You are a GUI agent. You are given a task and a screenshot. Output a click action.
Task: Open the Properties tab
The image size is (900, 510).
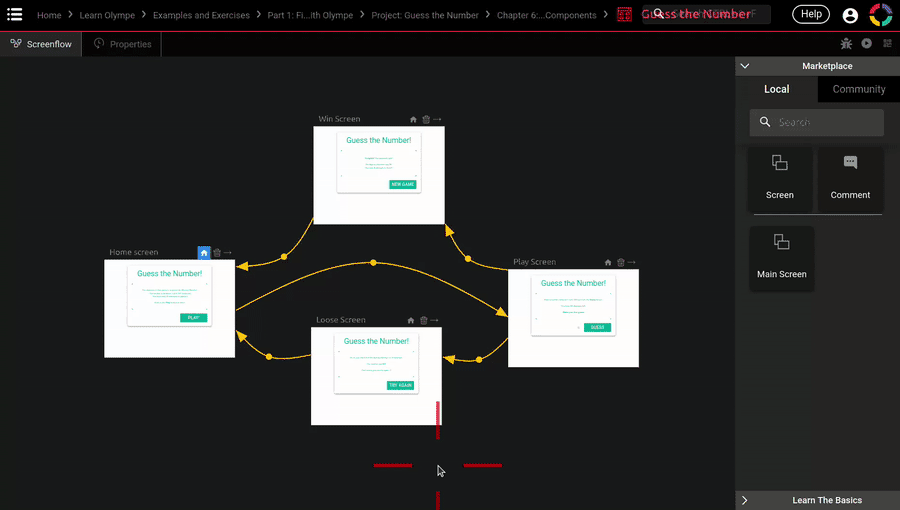coord(122,44)
